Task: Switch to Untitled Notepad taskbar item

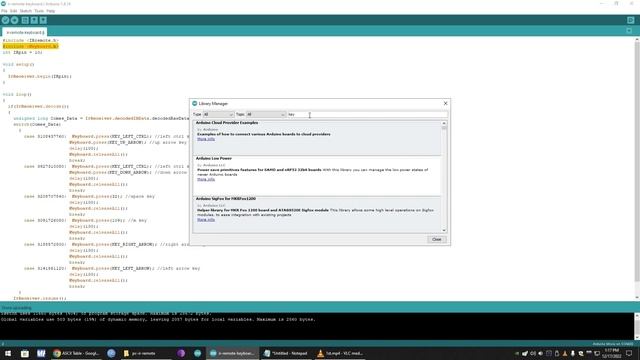Action: (286, 353)
